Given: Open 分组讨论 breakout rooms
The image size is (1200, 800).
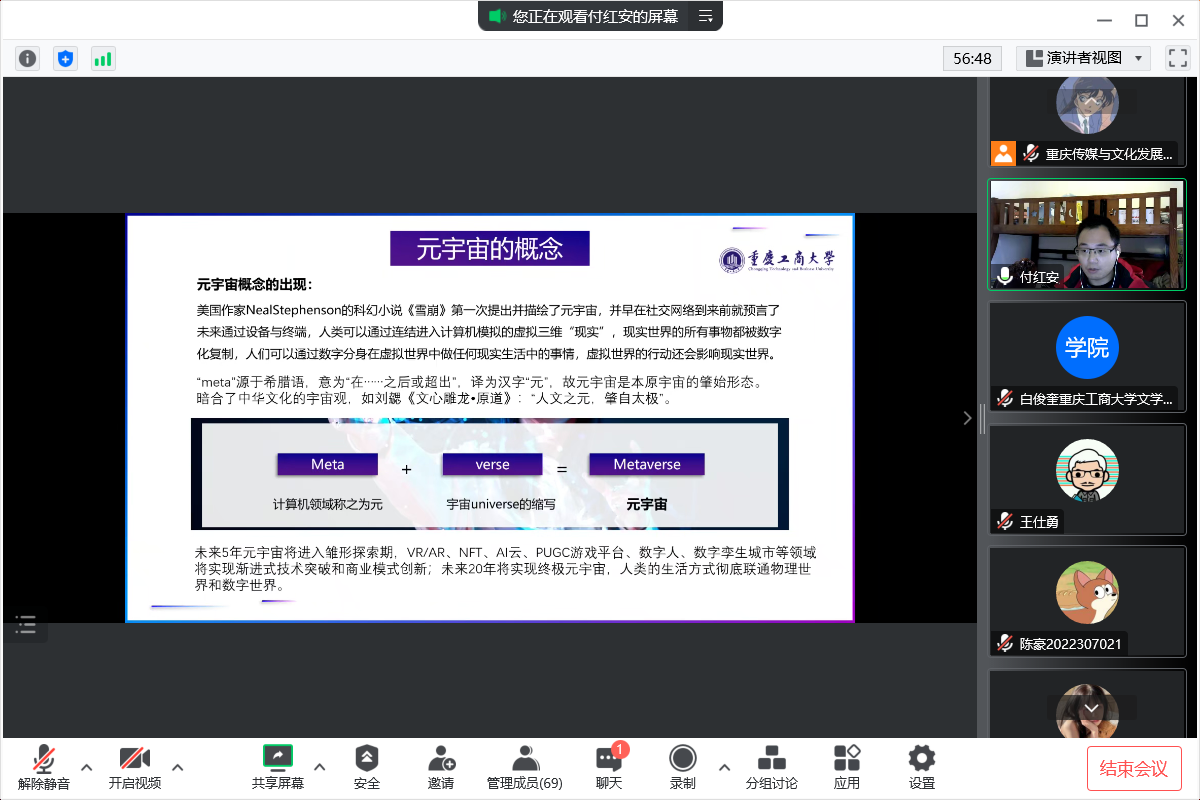Looking at the screenshot, I should 771,767.
